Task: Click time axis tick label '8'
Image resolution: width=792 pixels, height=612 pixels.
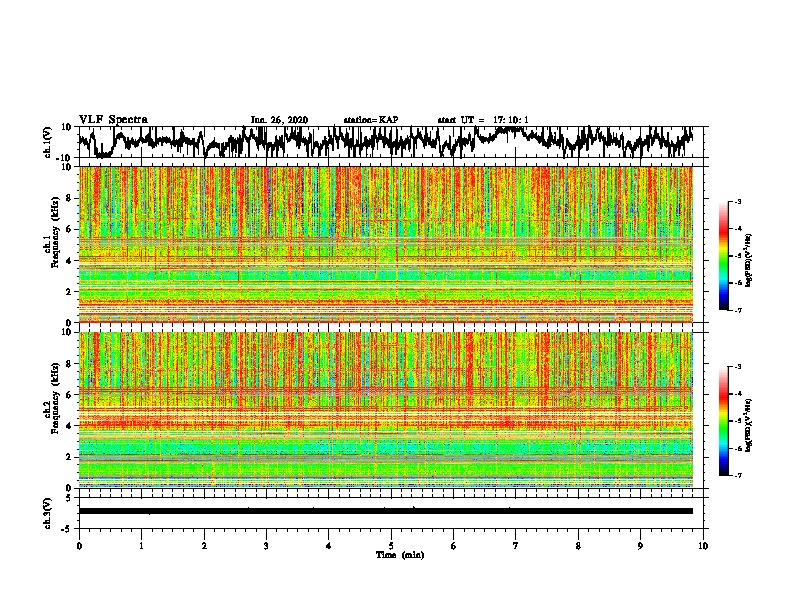Action: click(x=578, y=546)
